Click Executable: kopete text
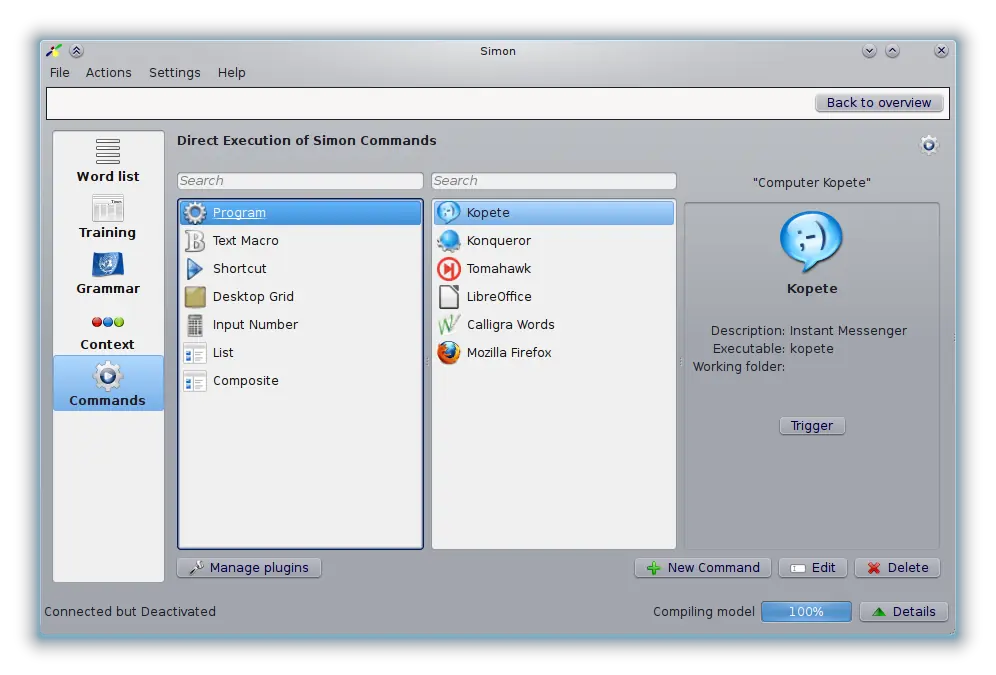Screen dimensions: 996x675 [x=773, y=349]
